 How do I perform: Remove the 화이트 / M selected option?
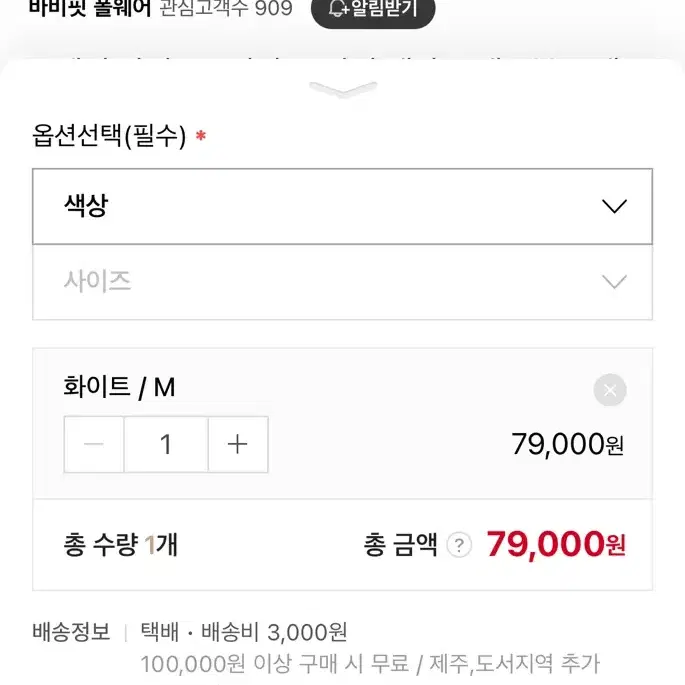[x=610, y=390]
